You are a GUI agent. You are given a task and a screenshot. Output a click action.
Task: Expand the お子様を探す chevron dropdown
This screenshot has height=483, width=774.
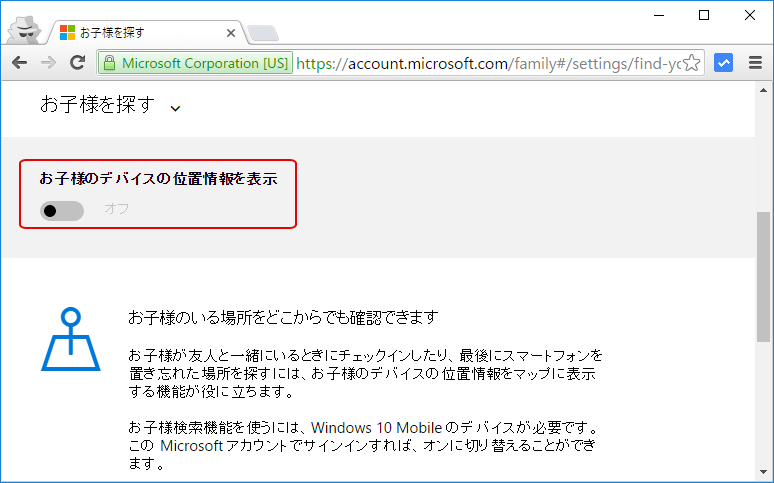pyautogui.click(x=175, y=108)
